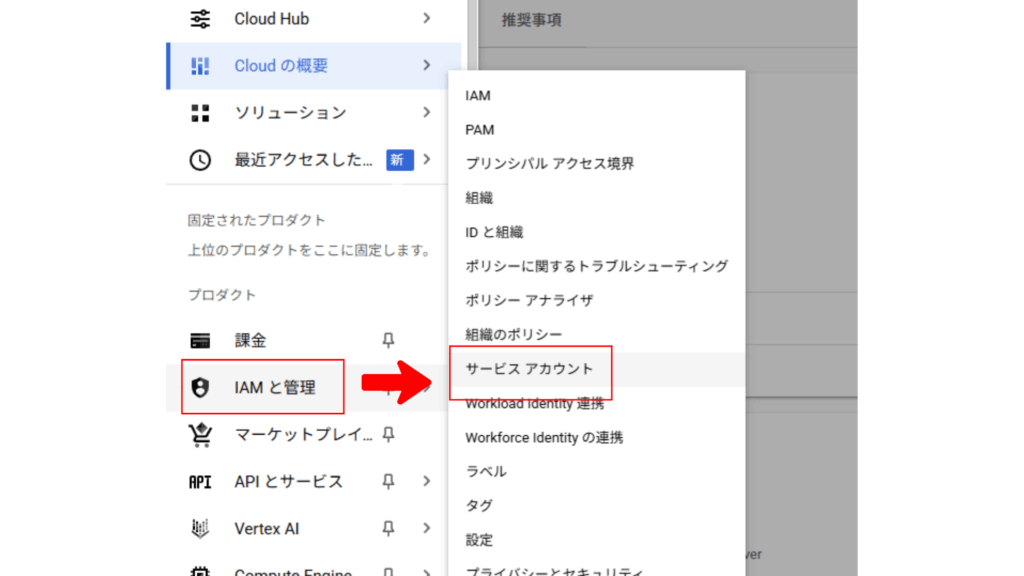This screenshot has height=576, width=1024.
Task: Expand the Vertex AI submenu chevron
Action: 426,528
